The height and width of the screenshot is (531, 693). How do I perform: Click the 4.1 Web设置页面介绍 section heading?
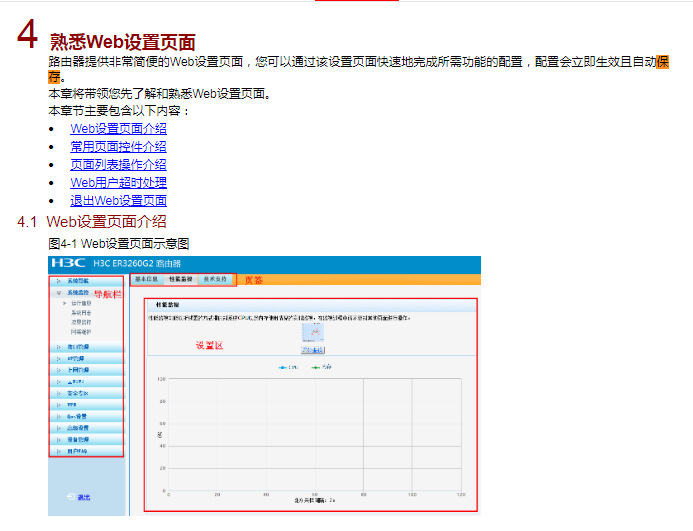92,222
